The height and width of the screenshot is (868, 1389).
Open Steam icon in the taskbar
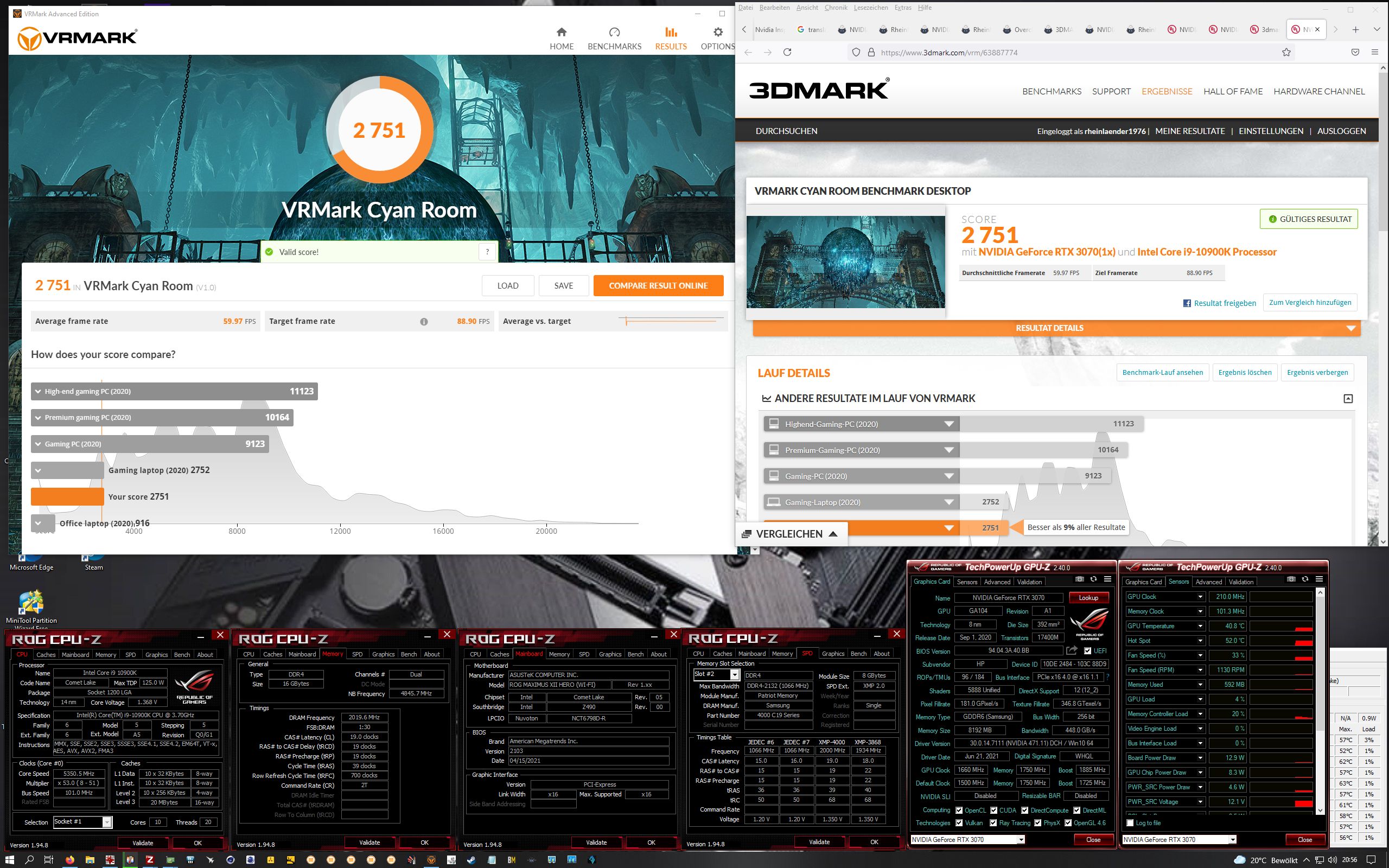tap(471, 859)
